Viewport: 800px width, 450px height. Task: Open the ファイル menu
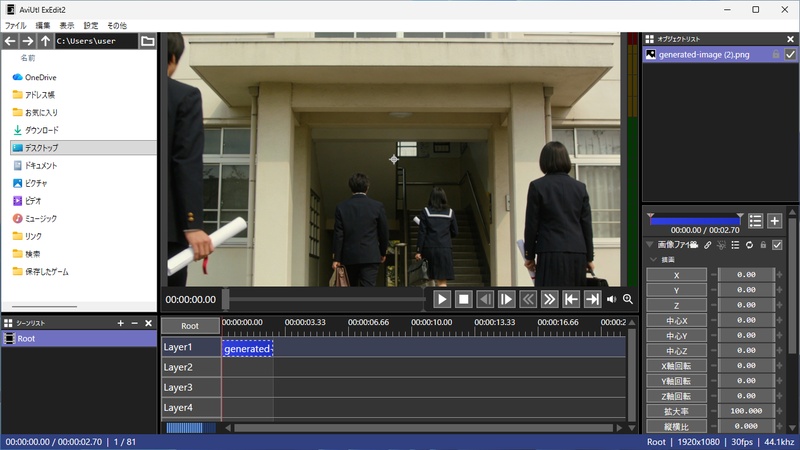point(16,24)
